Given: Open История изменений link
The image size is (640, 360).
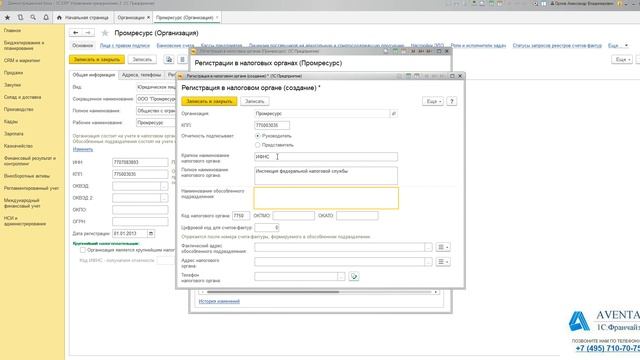Looking at the screenshot, I should (x=219, y=301).
